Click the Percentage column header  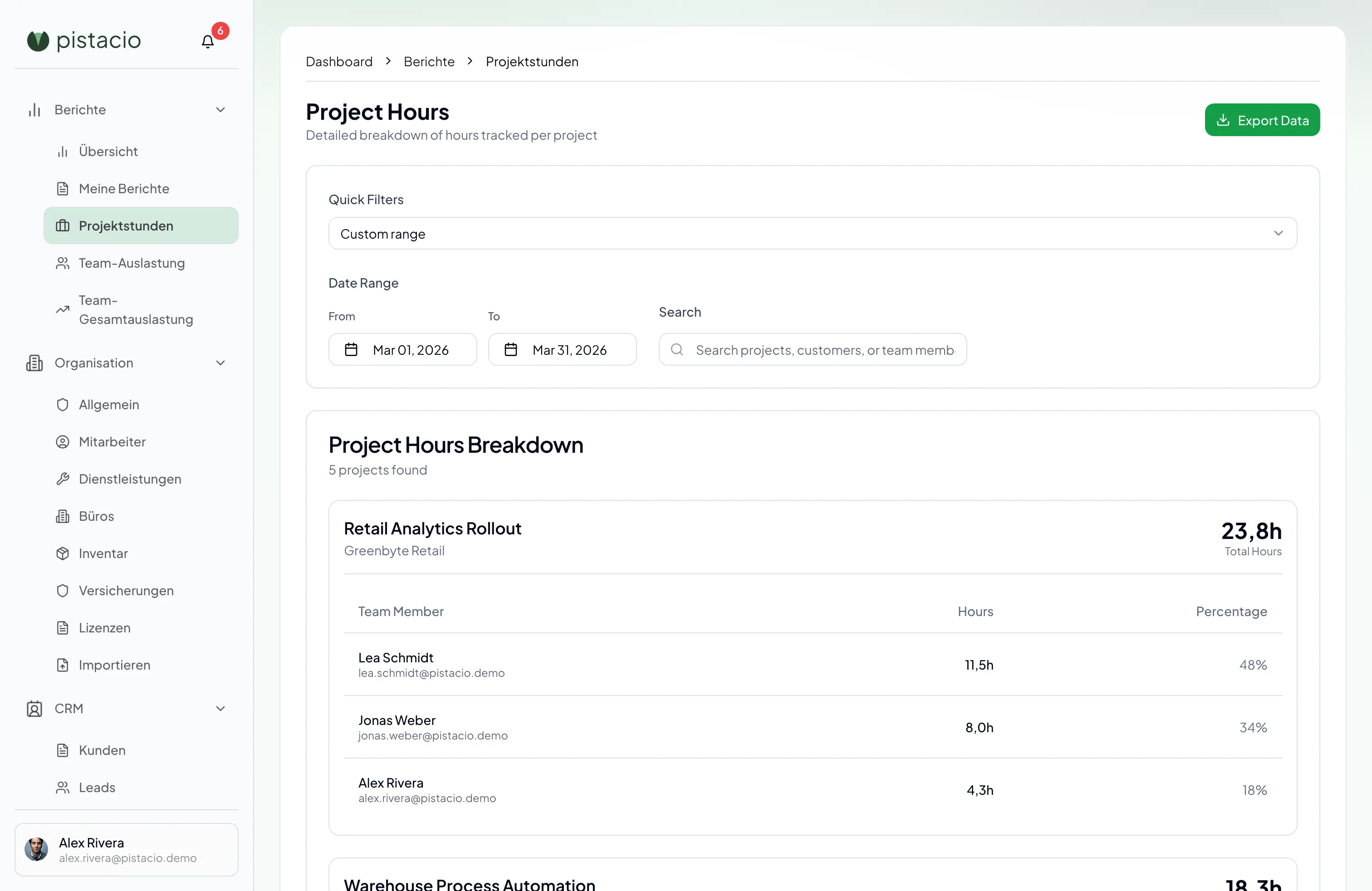click(x=1231, y=612)
